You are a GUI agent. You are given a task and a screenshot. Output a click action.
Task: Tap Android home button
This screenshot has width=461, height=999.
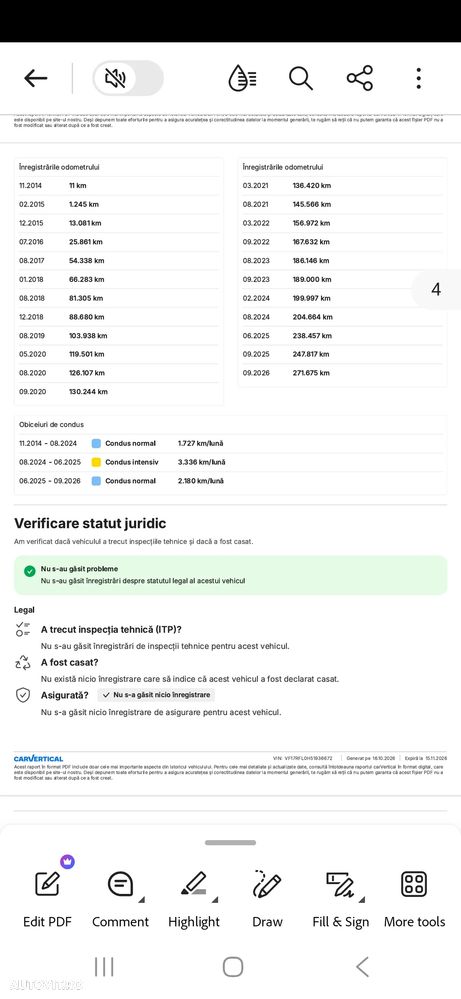click(233, 967)
